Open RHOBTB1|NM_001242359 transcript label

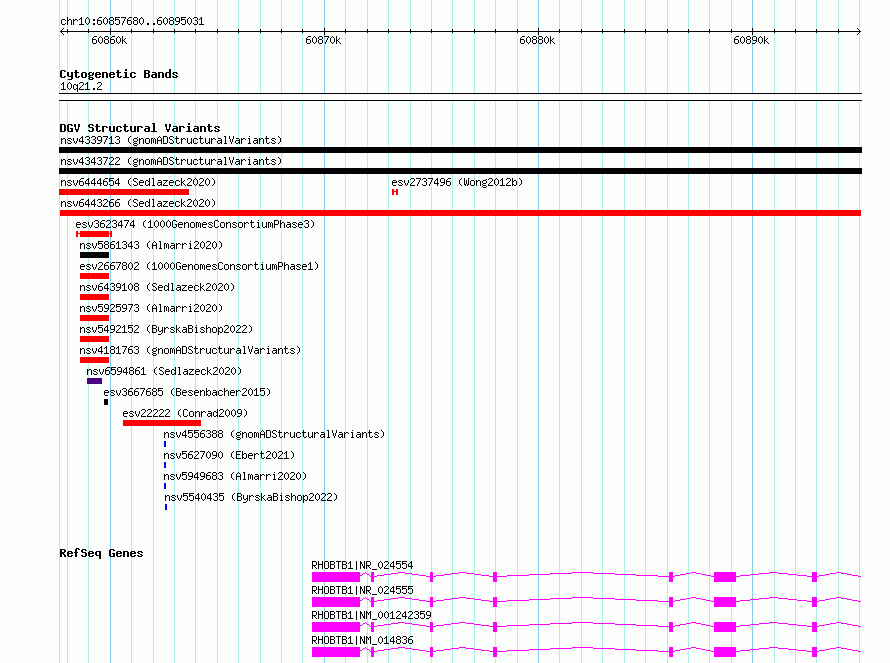pos(371,615)
